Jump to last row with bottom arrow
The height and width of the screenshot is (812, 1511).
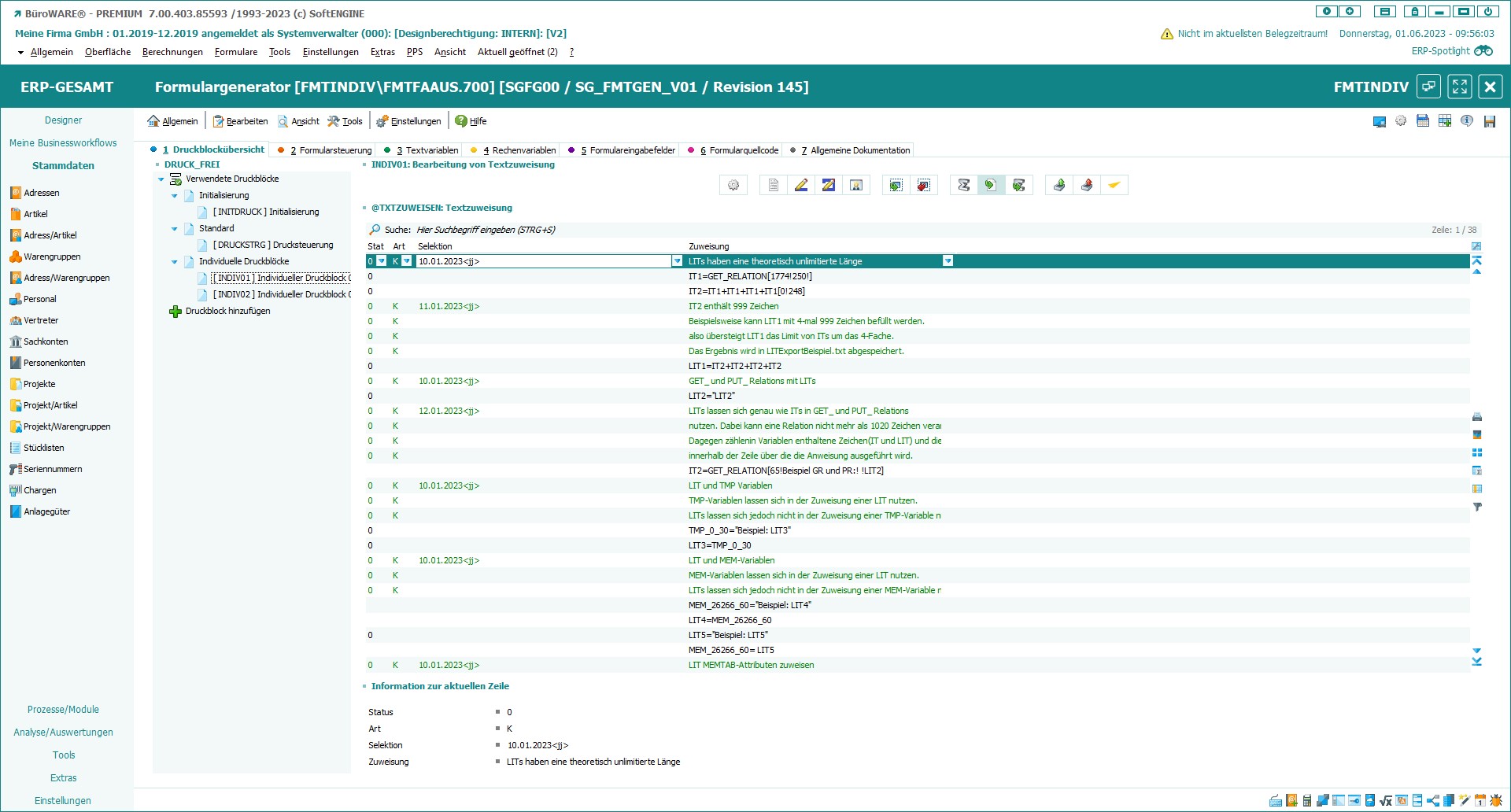point(1476,662)
